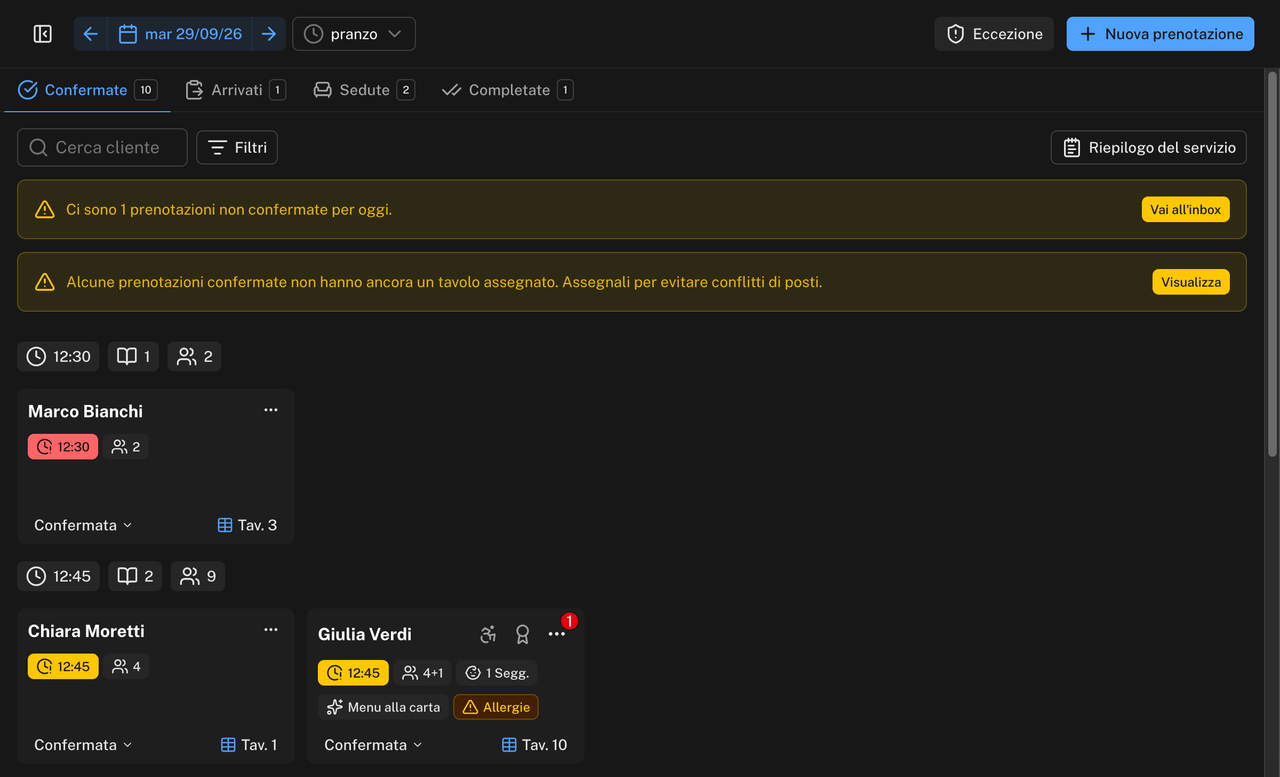Image resolution: width=1280 pixels, height=777 pixels.
Task: Open Riepilogo del servizio
Action: coord(1149,147)
